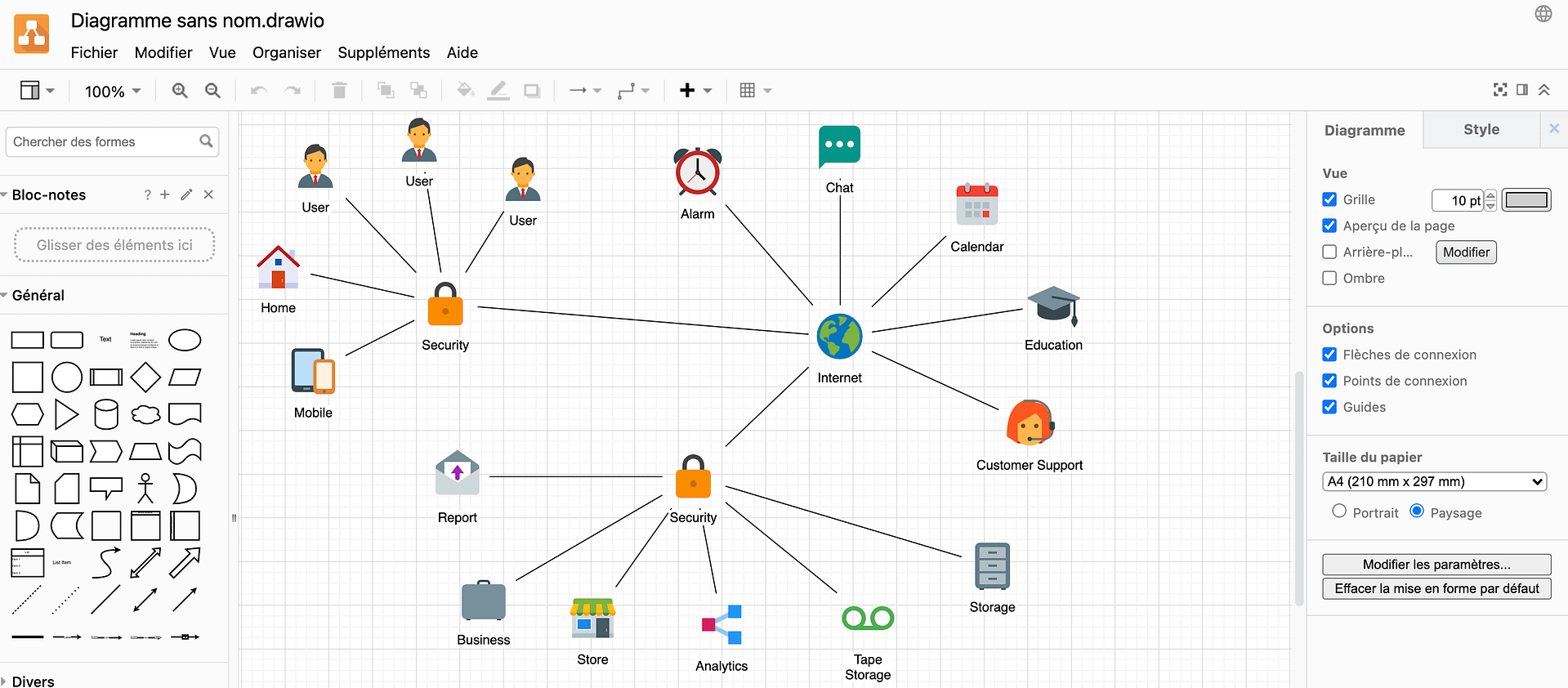
Task: Select the Alarm clock icon on canvas
Action: pos(697,172)
